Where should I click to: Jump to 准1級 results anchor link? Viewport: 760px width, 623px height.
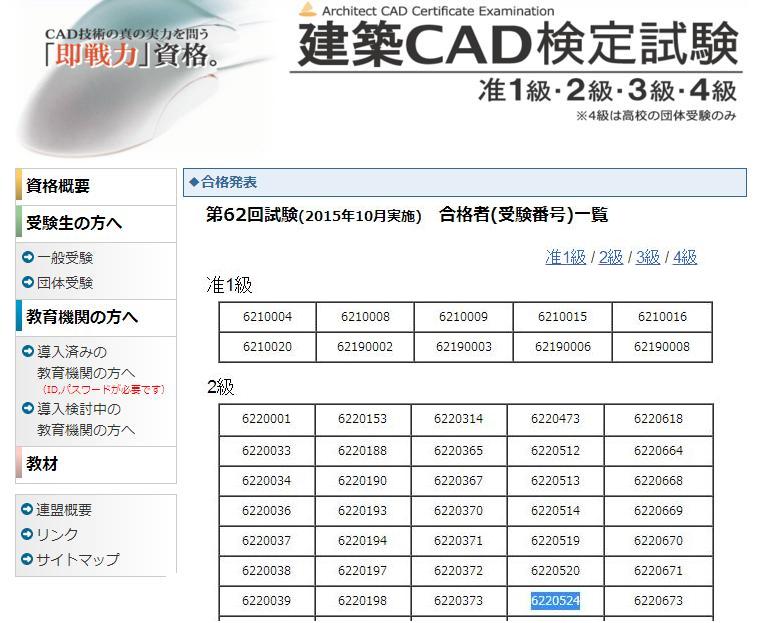click(x=566, y=257)
